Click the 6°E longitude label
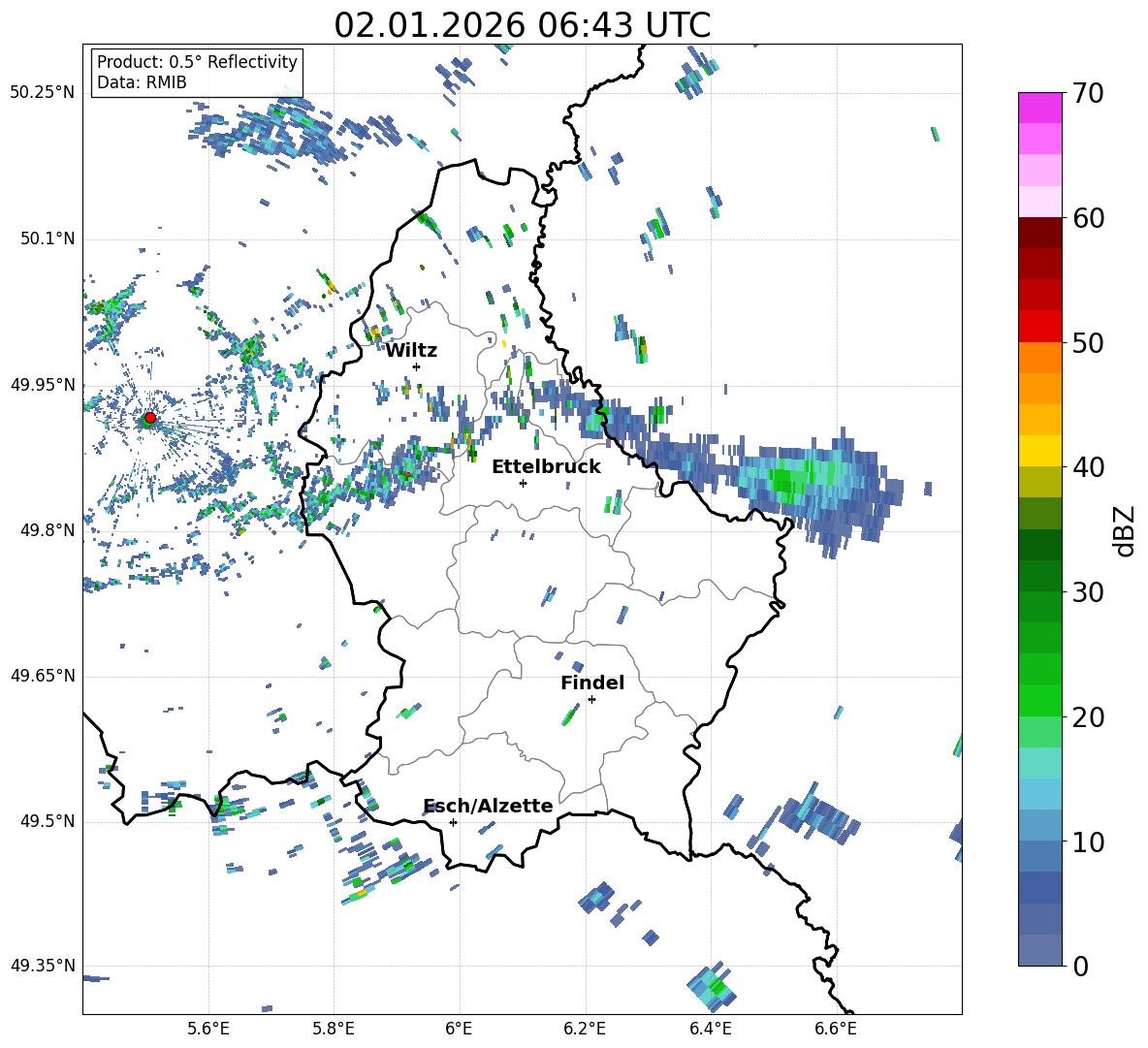Image resolution: width=1148 pixels, height=1048 pixels. tap(459, 1029)
